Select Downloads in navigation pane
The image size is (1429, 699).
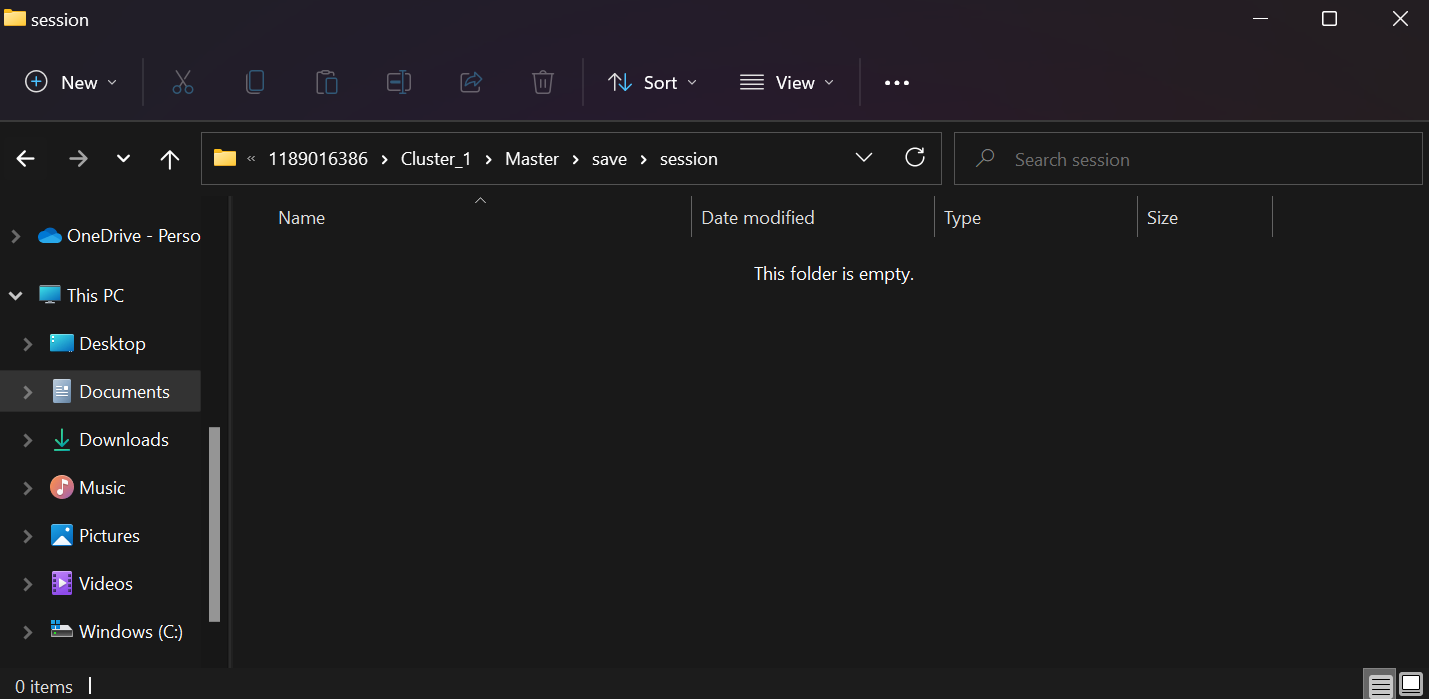click(123, 440)
